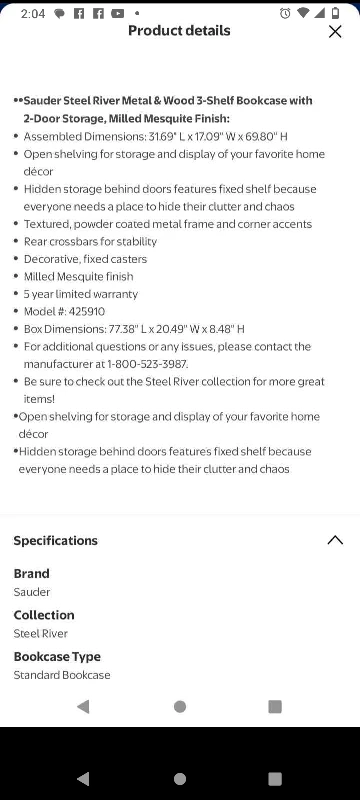
Task: Tap the Standard Bookcase type value
Action: 62,675
